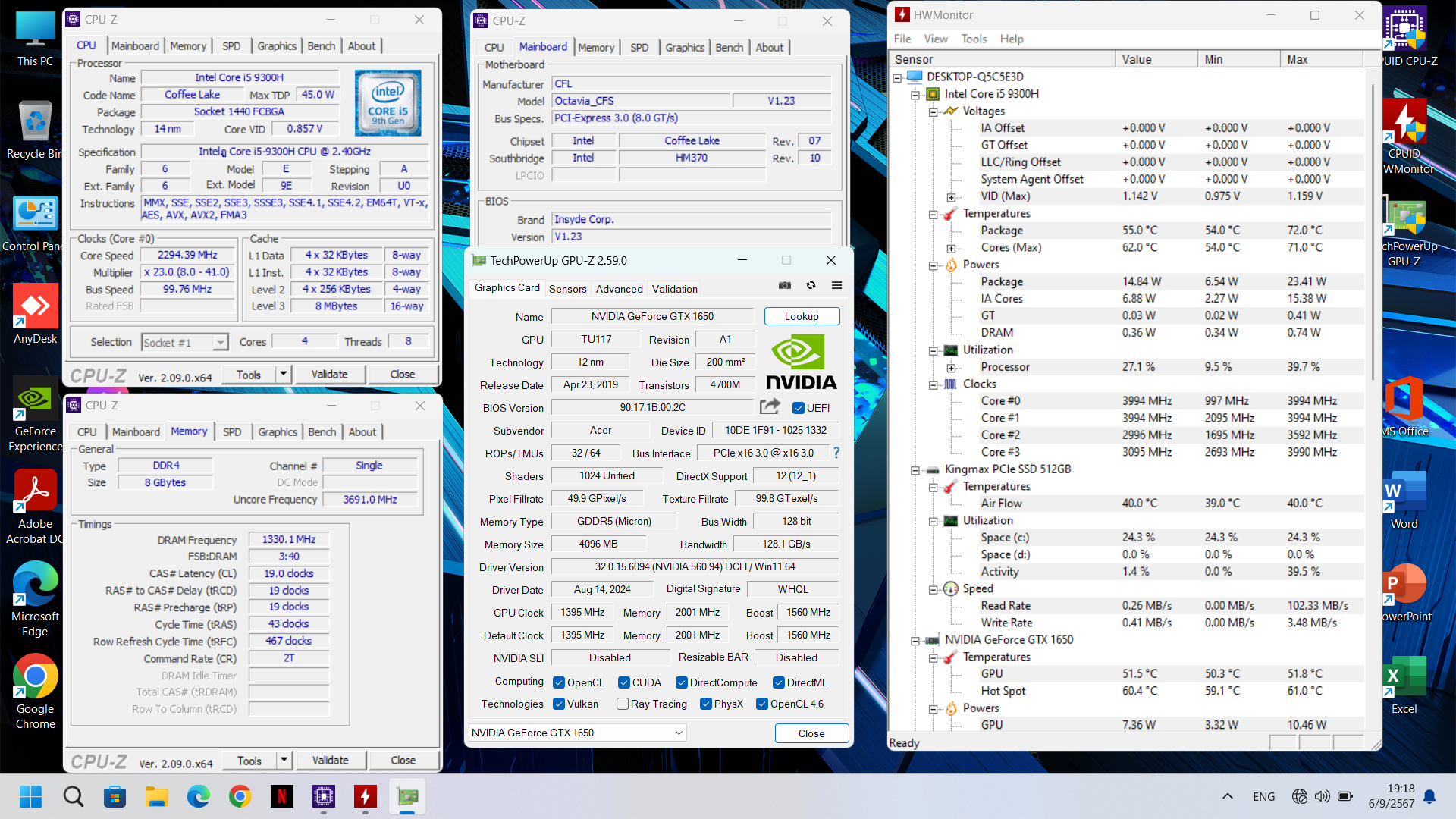The image size is (1456, 819).
Task: Open Microsoft Edge desktop shortcut
Action: pyautogui.click(x=35, y=599)
